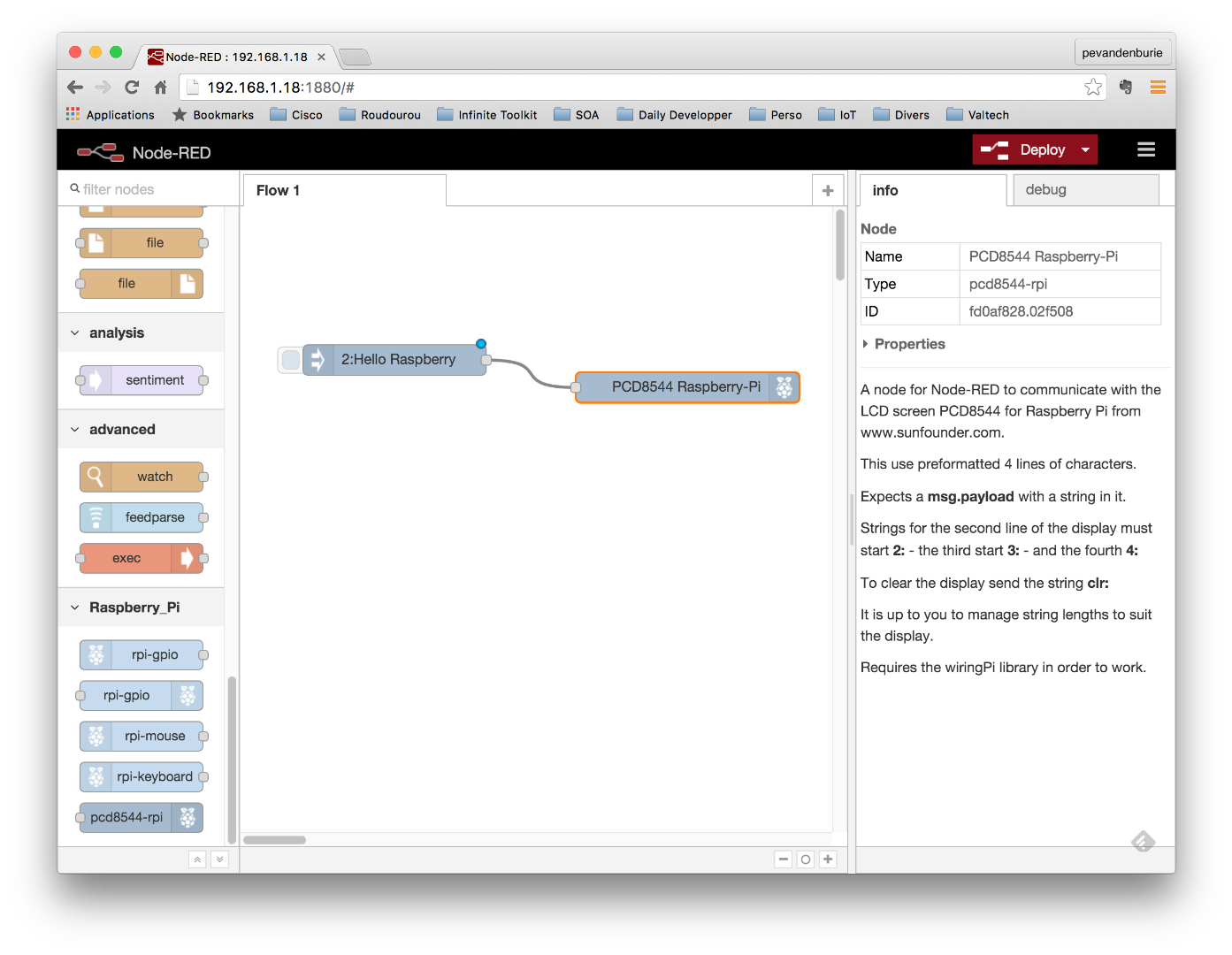Screen dimensions: 1232x955
Task: Select the Flow 1 tab
Action: click(277, 189)
